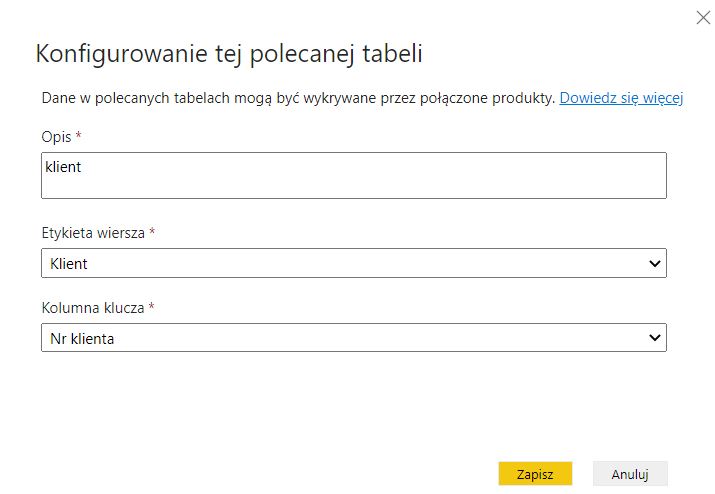715x494 pixels.
Task: Click the Zapisz button
Action: click(x=535, y=474)
